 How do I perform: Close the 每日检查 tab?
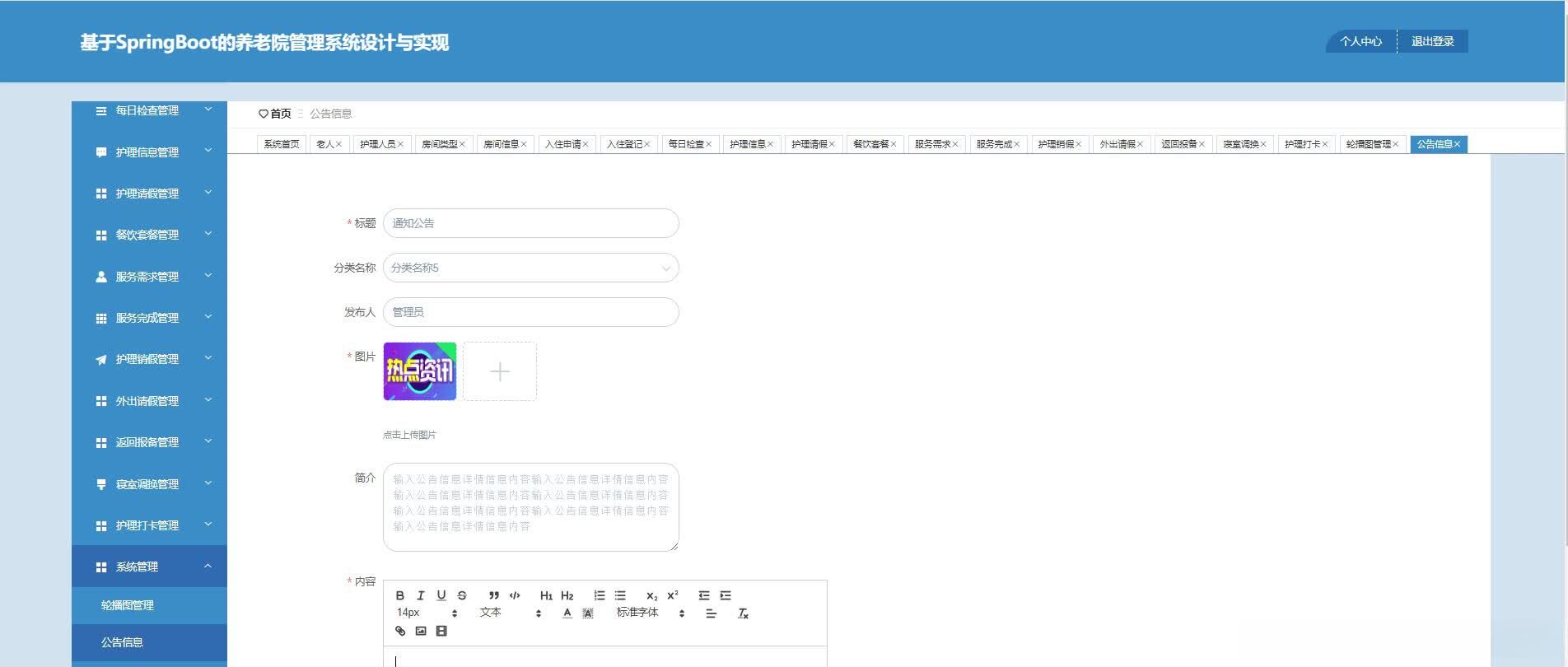[708, 144]
